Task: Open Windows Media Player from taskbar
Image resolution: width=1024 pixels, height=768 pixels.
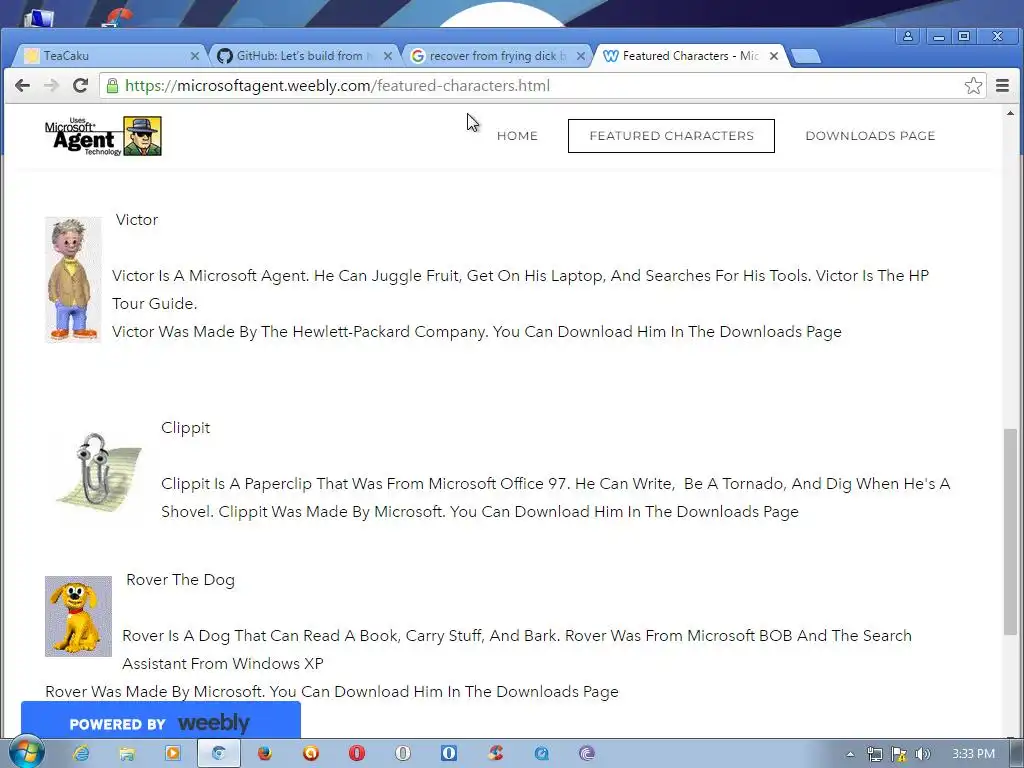Action: point(172,754)
